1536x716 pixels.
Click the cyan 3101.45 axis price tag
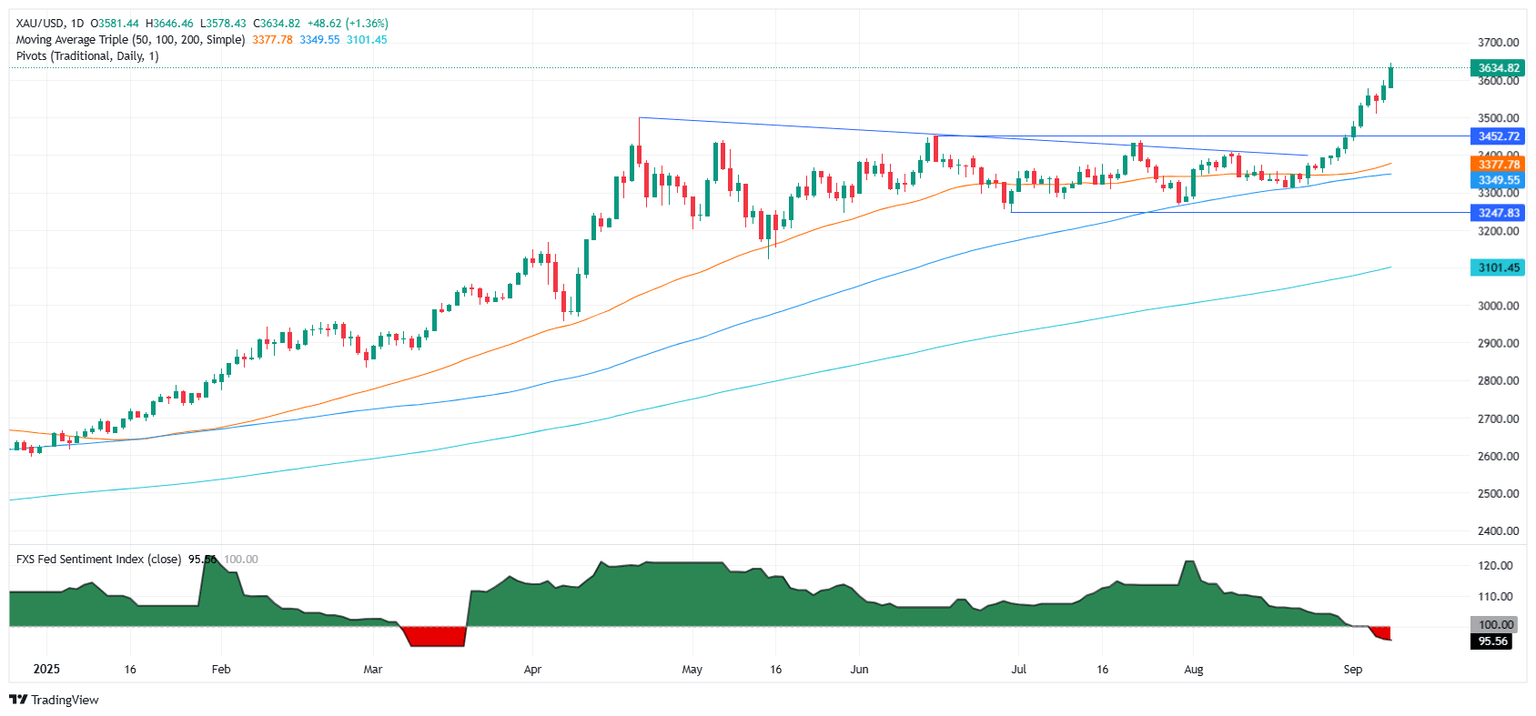[1495, 267]
